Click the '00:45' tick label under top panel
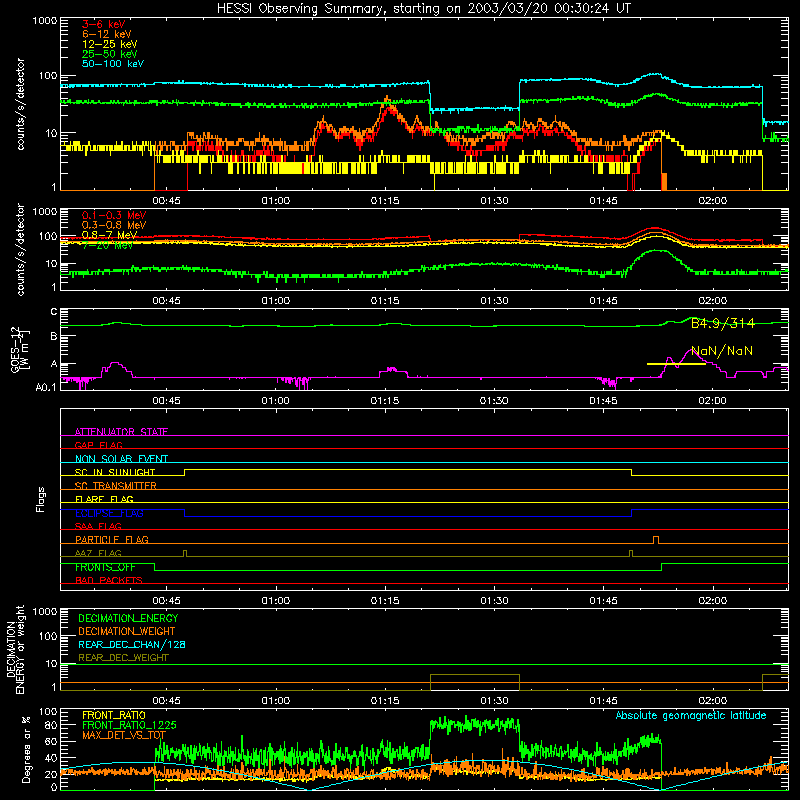Screen dimensions: 800x800 166,201
